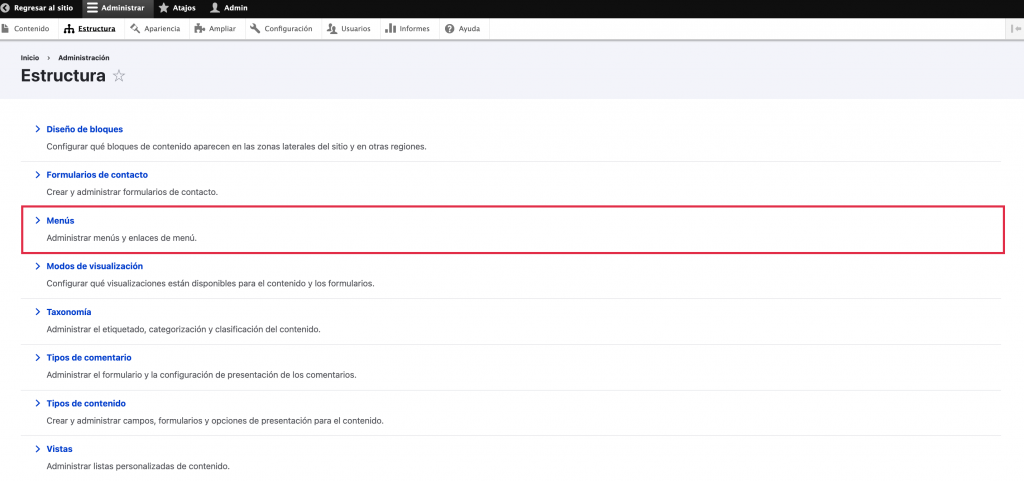Expand the Taxonomía chevron arrow

(x=37, y=312)
